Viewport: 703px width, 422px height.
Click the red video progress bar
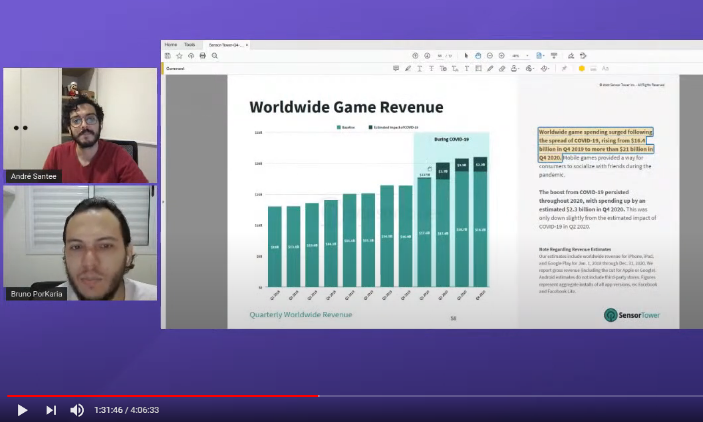click(163, 396)
